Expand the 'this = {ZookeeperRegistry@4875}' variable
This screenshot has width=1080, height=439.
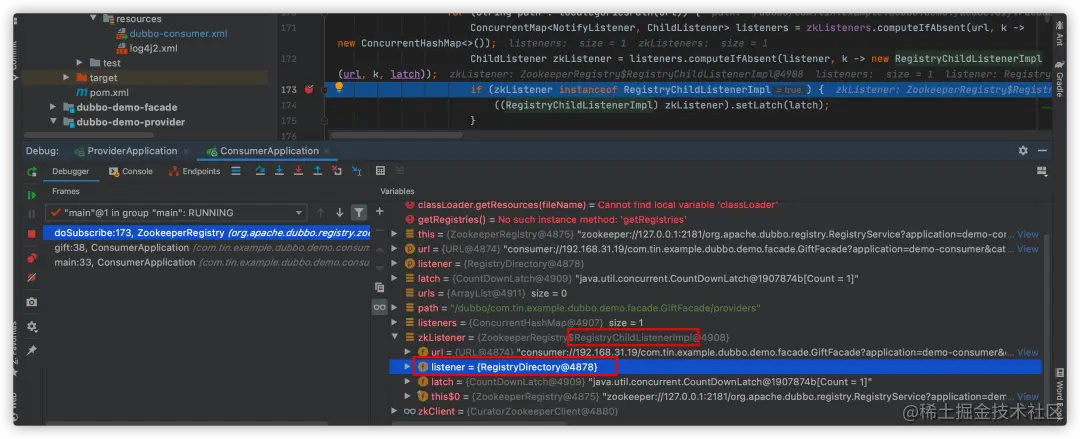coord(395,234)
